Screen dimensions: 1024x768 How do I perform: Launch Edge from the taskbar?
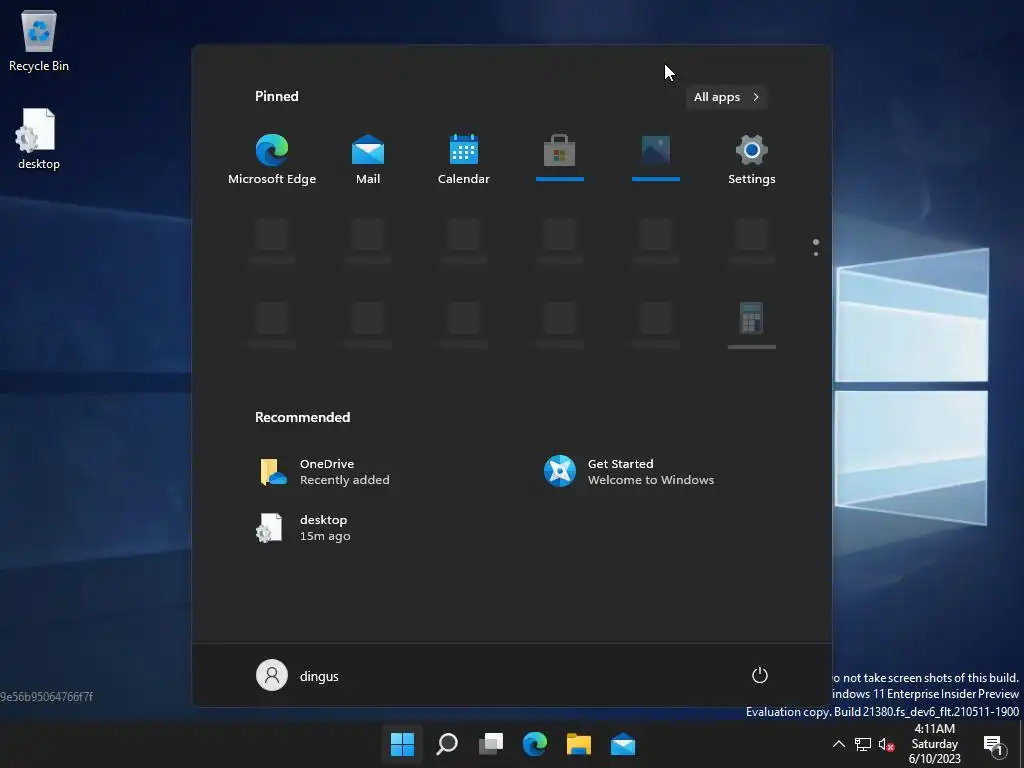535,744
